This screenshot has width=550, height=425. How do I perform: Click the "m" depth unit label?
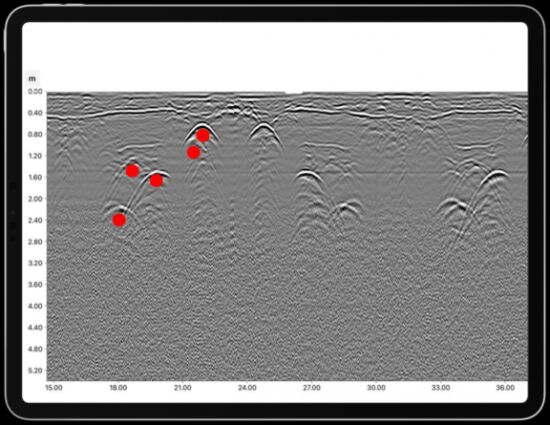[32, 79]
